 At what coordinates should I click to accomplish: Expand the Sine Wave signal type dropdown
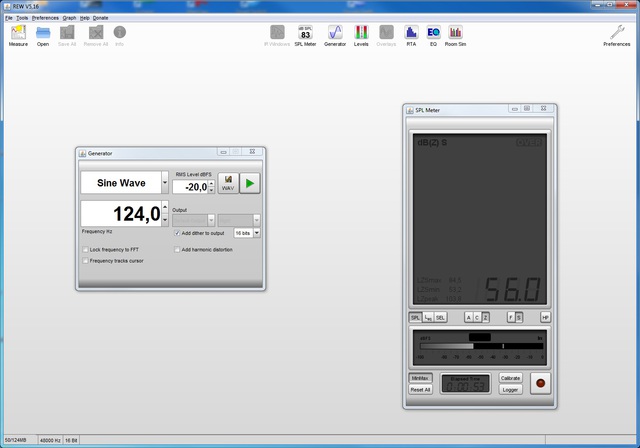pyautogui.click(x=164, y=184)
